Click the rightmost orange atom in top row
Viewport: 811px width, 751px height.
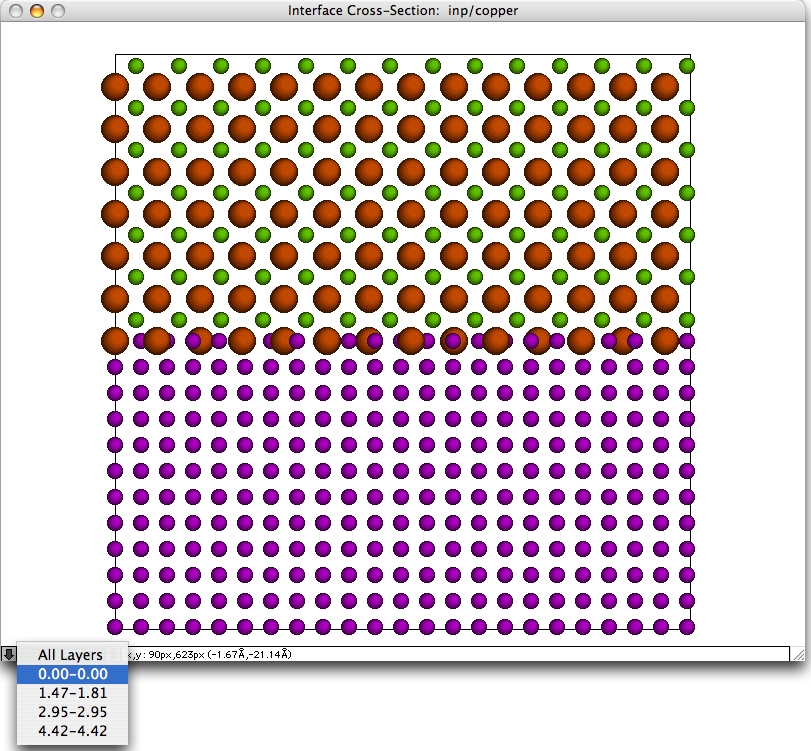[665, 86]
